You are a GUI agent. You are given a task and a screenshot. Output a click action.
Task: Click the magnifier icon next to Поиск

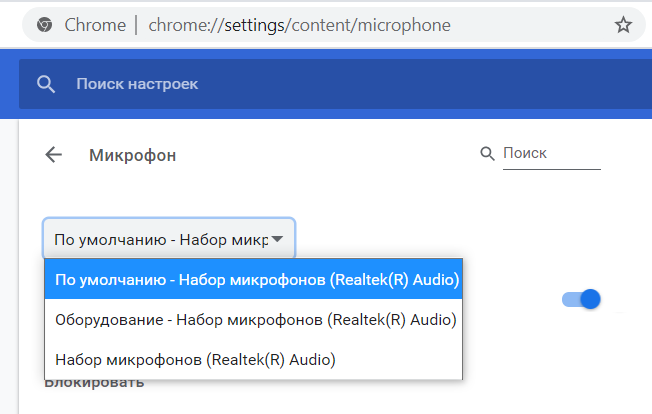point(487,153)
